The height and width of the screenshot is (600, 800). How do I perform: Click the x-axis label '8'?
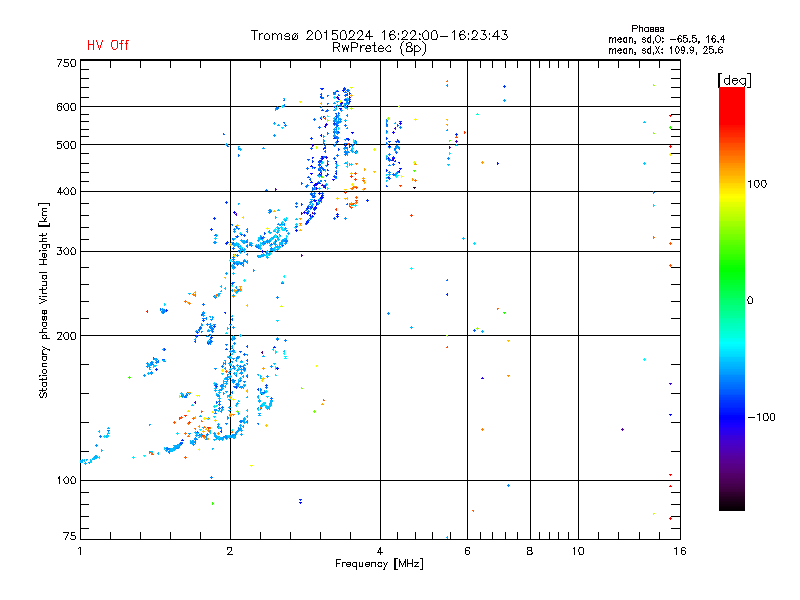click(x=530, y=551)
